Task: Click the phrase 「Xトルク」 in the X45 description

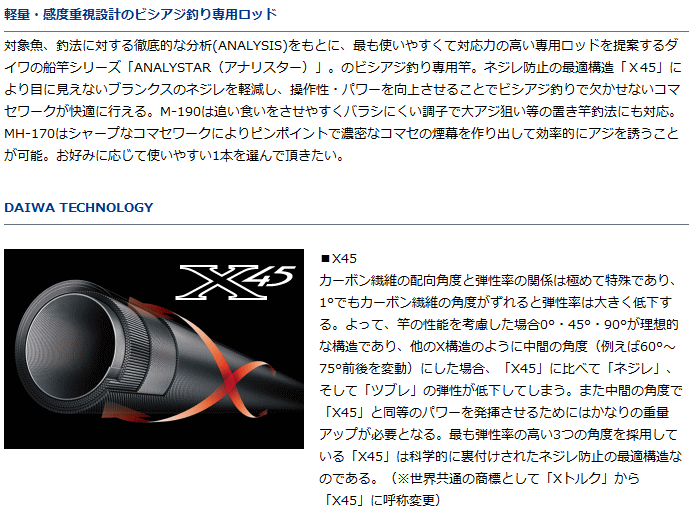Action: [x=576, y=478]
